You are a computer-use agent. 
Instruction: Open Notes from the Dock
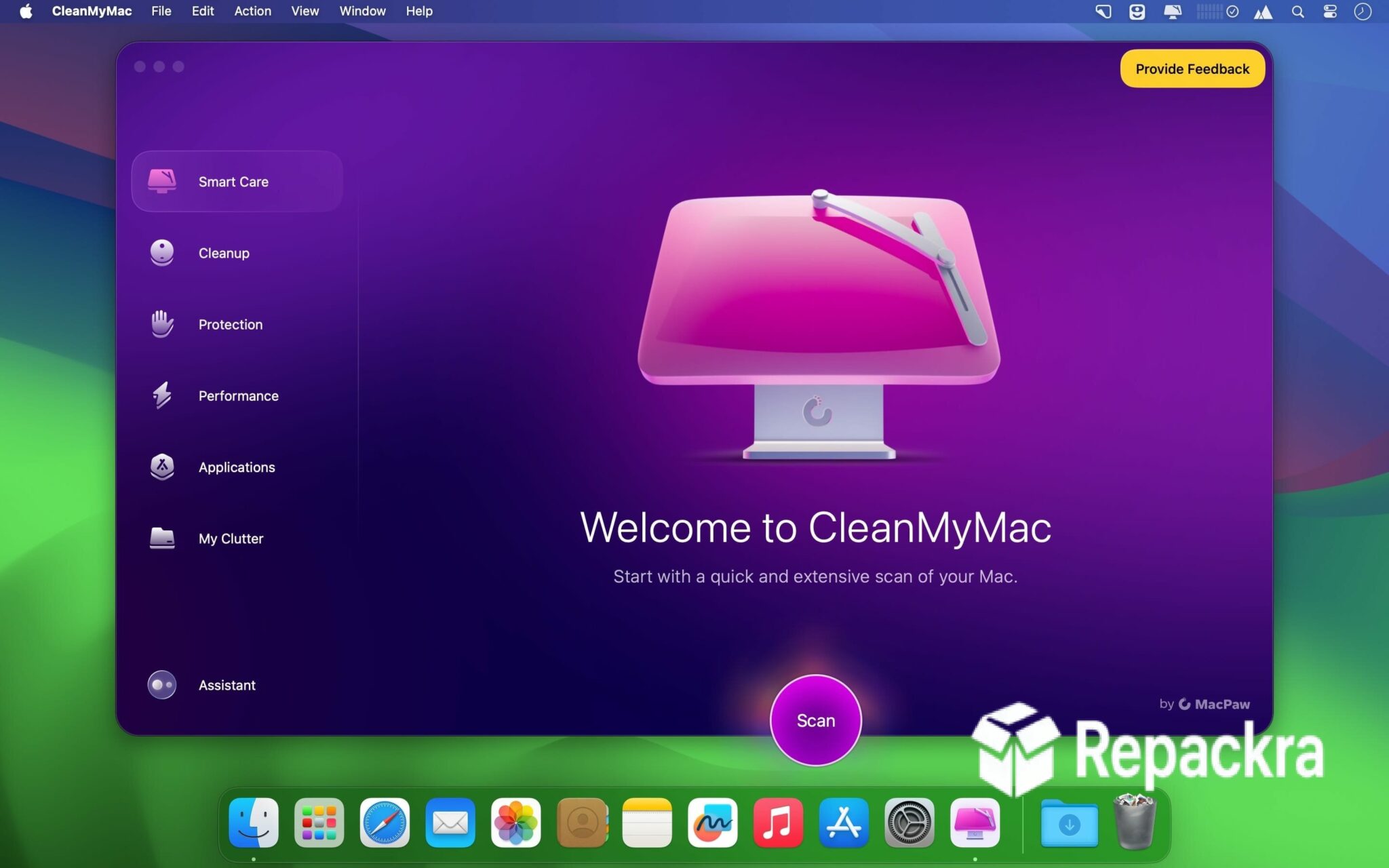click(647, 823)
